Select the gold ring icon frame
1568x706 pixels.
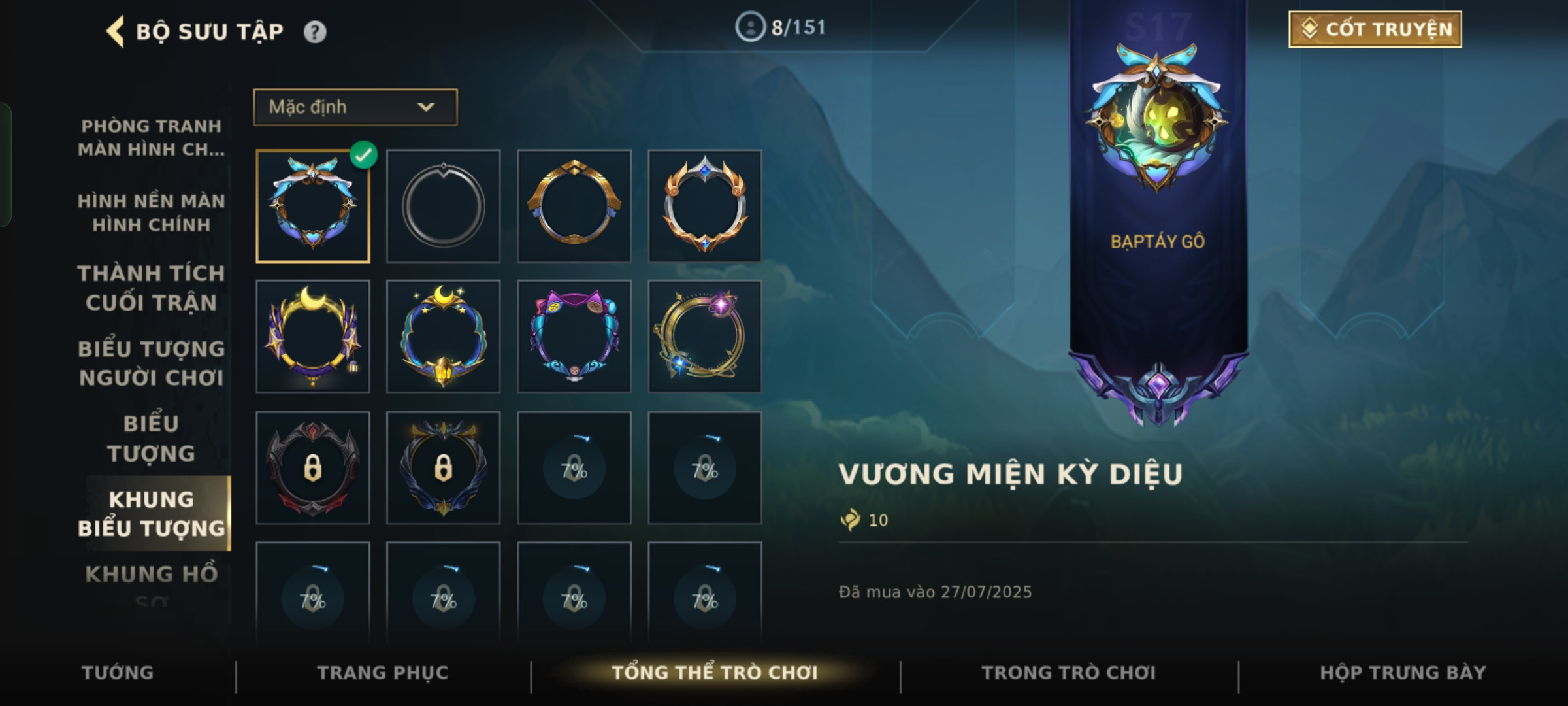[x=574, y=207]
